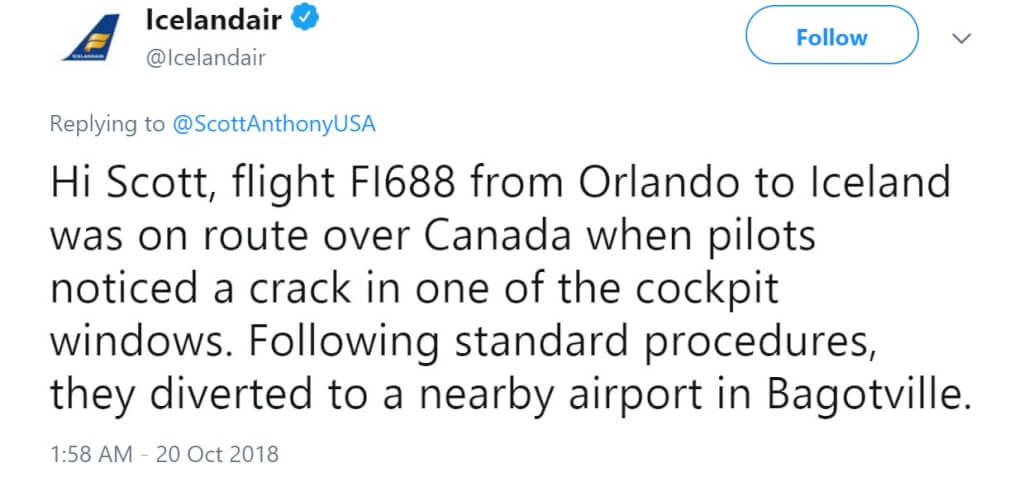Open the @Icelandair handle link
Image resolution: width=1024 pixels, height=482 pixels.
[205, 58]
